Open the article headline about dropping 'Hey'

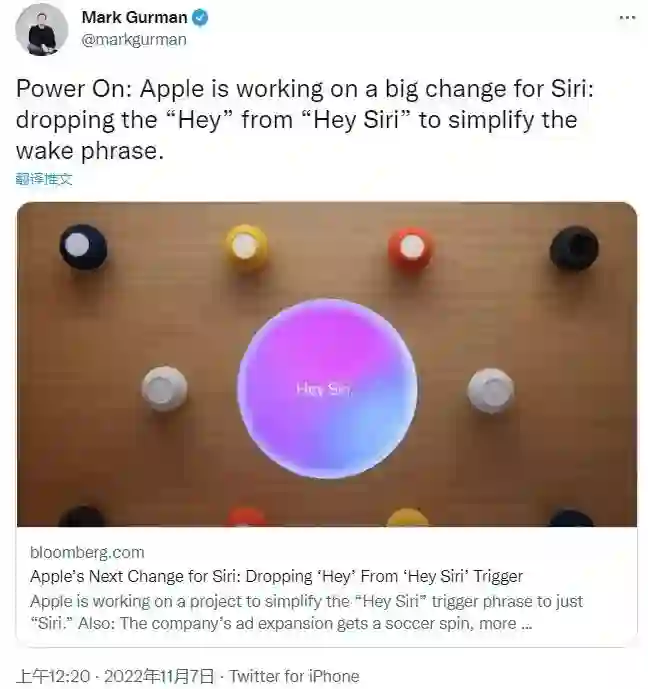276,576
